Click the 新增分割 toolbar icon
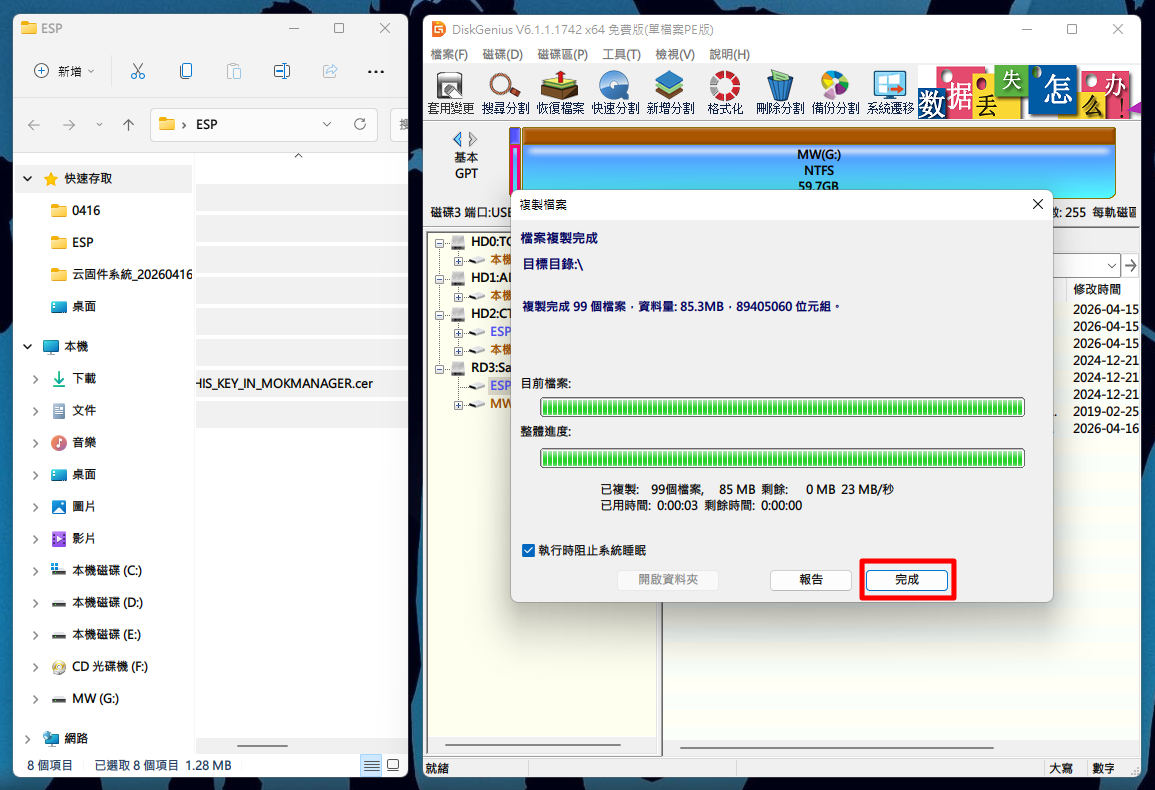This screenshot has height=790, width=1155. point(670,93)
